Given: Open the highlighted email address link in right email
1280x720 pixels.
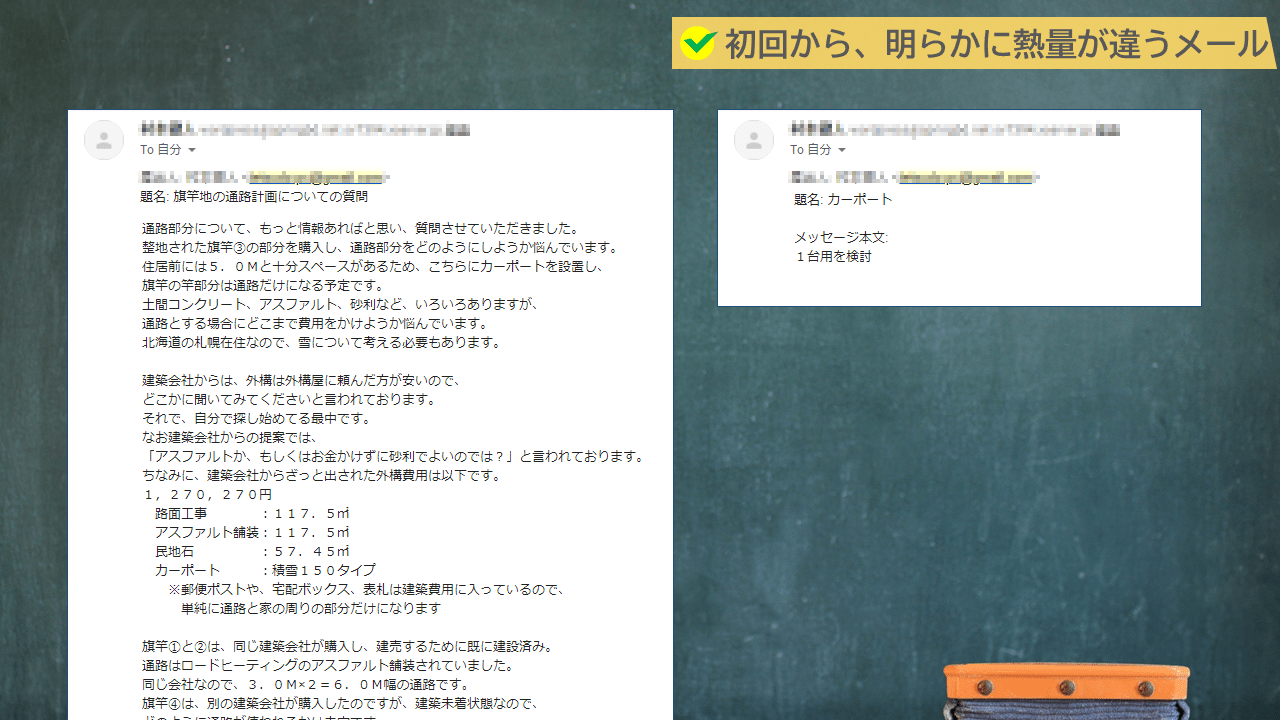Looking at the screenshot, I should tap(966, 178).
